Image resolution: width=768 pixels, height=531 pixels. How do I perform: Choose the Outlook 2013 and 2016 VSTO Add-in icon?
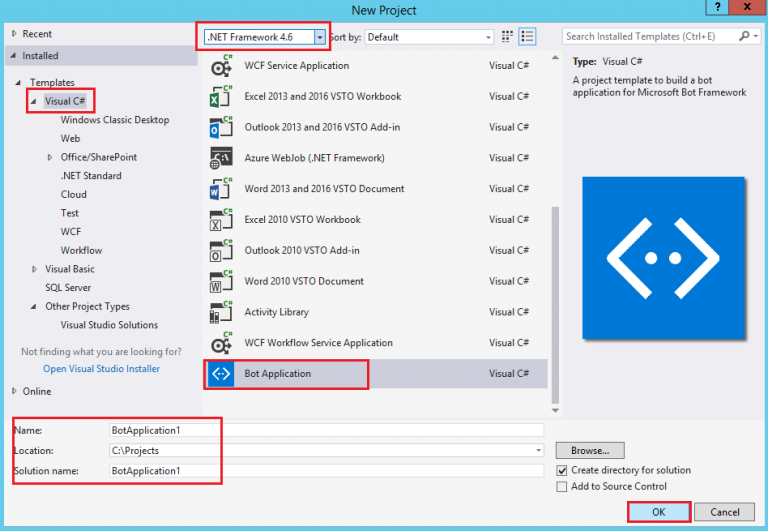pos(220,128)
